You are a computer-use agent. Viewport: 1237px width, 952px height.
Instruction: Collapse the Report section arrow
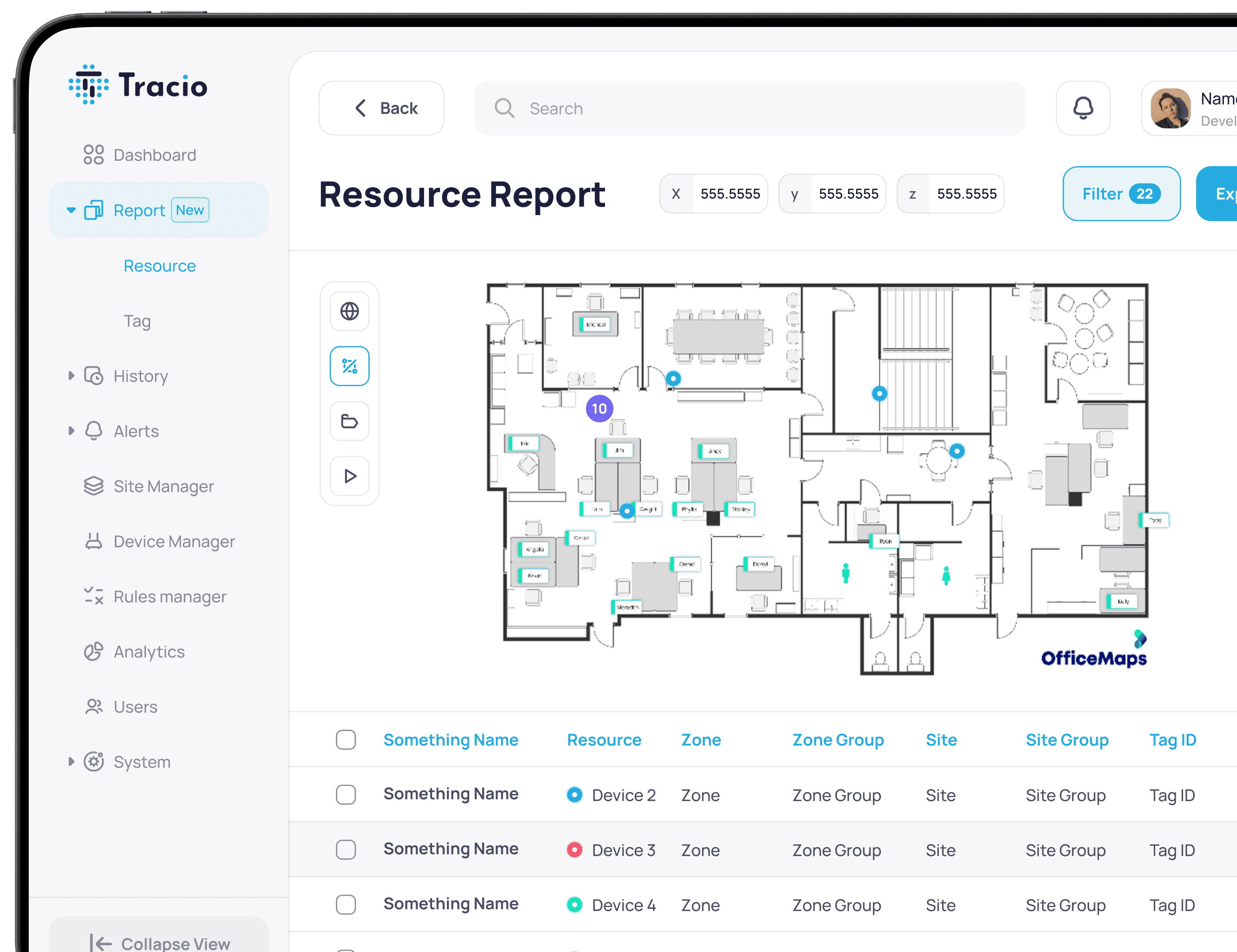click(71, 210)
